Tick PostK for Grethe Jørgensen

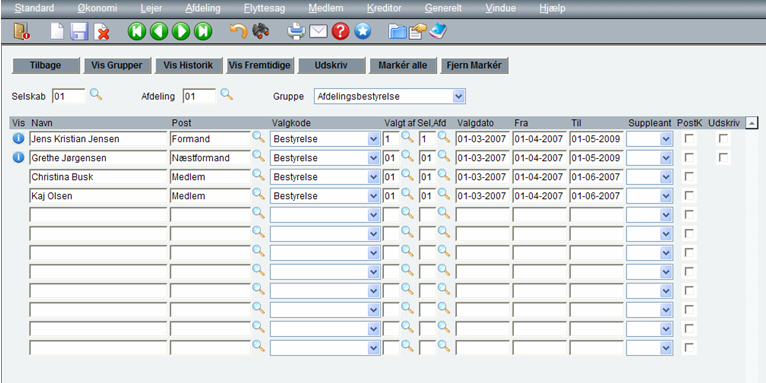(689, 158)
